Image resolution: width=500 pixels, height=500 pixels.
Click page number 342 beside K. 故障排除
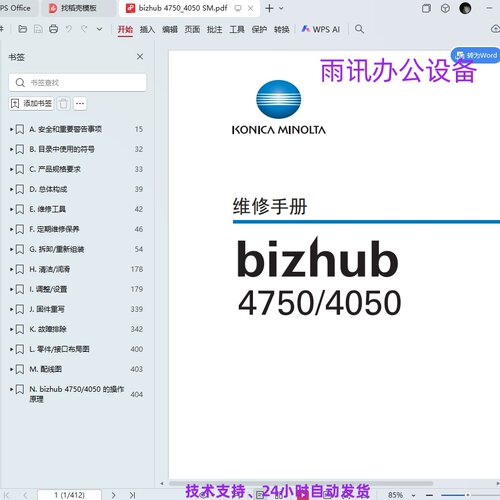137,329
